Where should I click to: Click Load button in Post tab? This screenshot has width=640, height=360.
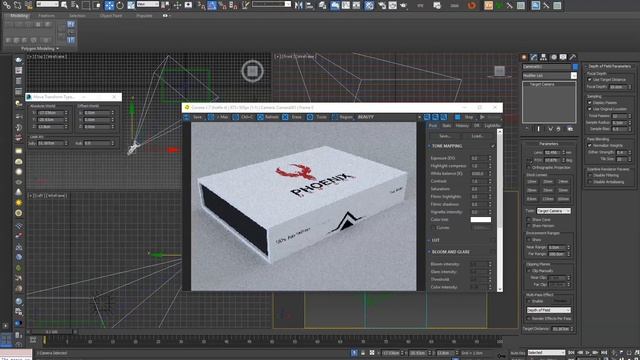(x=478, y=136)
